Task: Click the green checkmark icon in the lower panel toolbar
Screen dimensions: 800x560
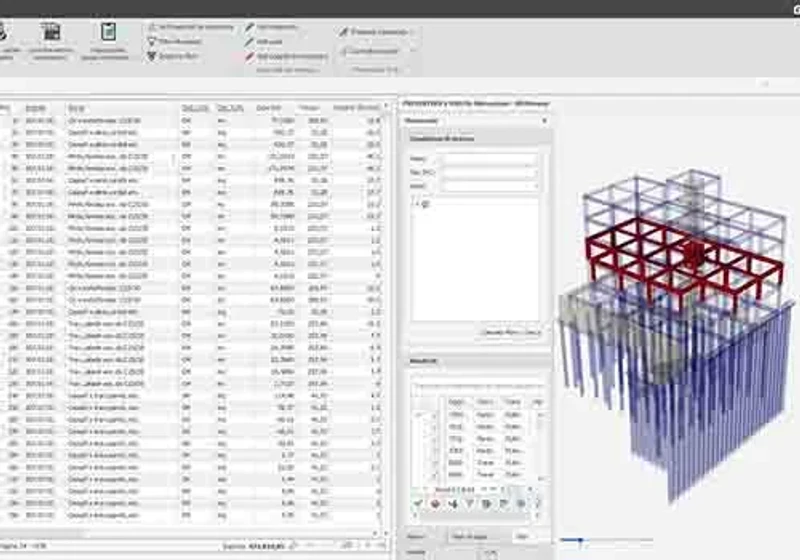Action: click(418, 504)
